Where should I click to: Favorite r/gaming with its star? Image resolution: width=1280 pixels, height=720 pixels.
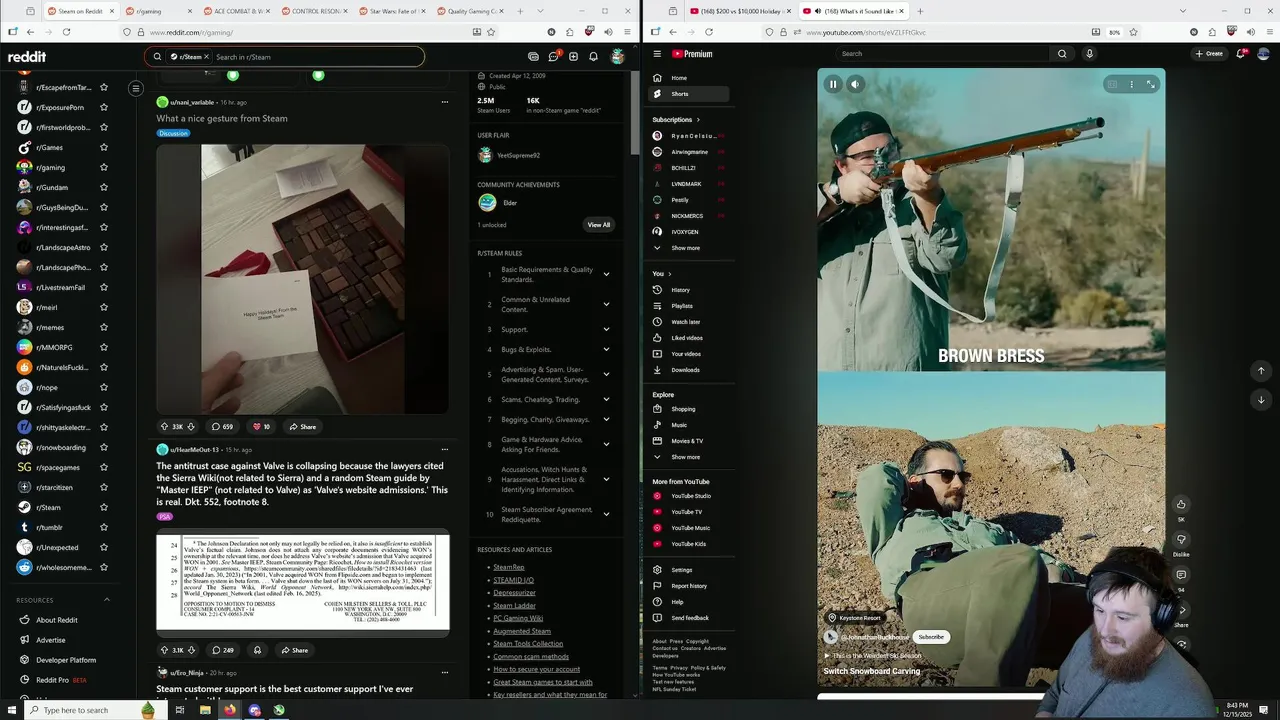[x=103, y=168]
